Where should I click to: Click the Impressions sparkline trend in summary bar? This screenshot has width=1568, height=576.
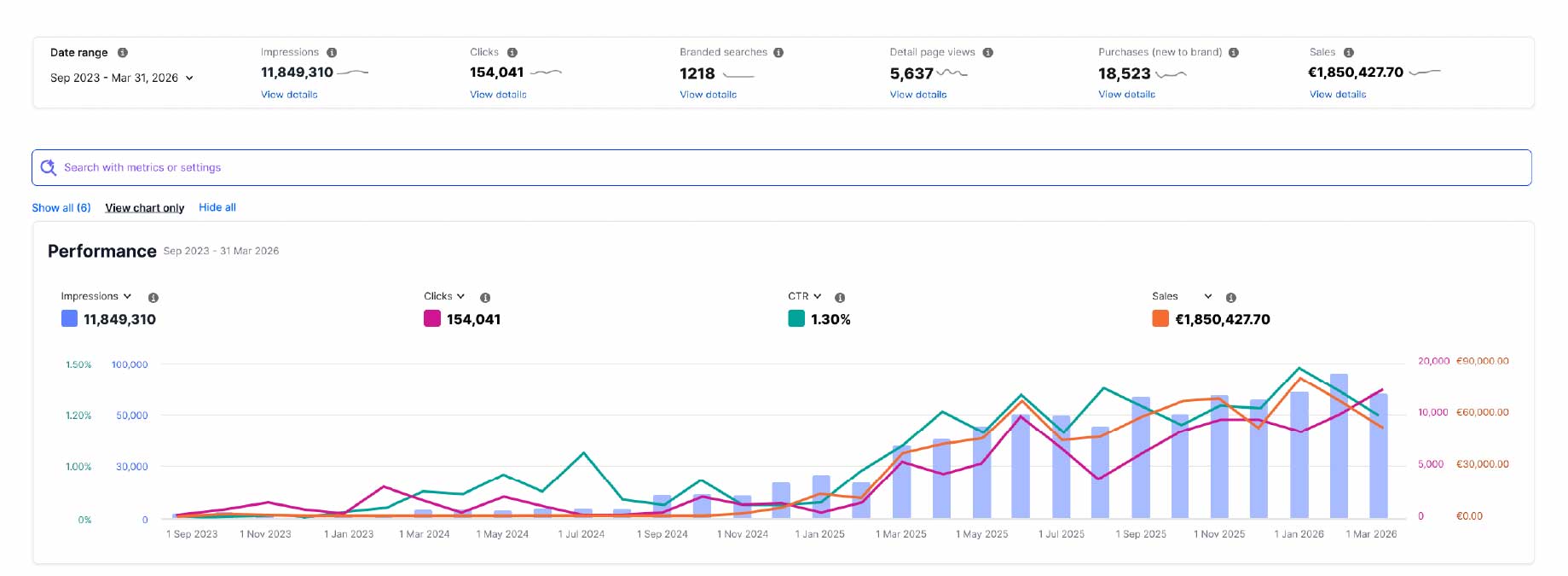coord(353,73)
